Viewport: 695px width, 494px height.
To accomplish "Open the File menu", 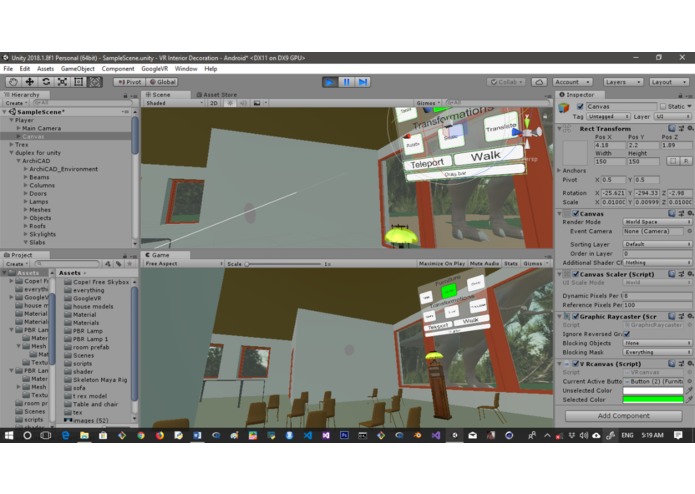I will point(8,69).
